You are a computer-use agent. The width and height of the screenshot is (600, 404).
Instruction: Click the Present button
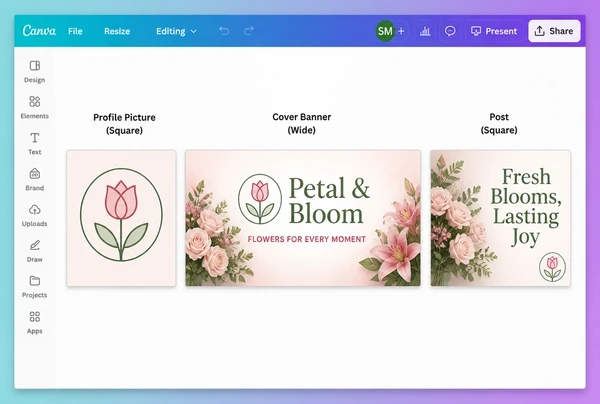coord(494,31)
